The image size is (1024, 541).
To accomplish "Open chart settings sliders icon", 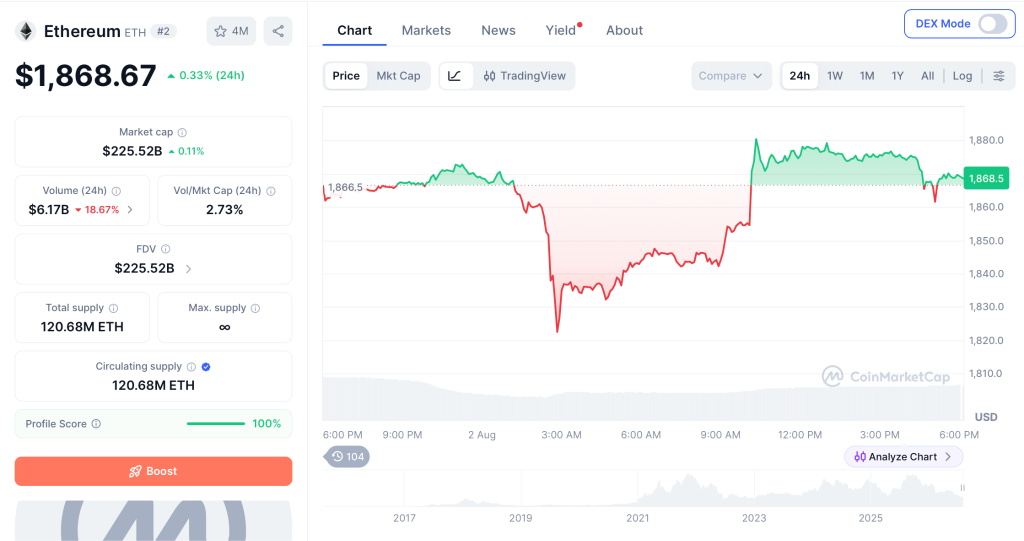I will [x=999, y=76].
